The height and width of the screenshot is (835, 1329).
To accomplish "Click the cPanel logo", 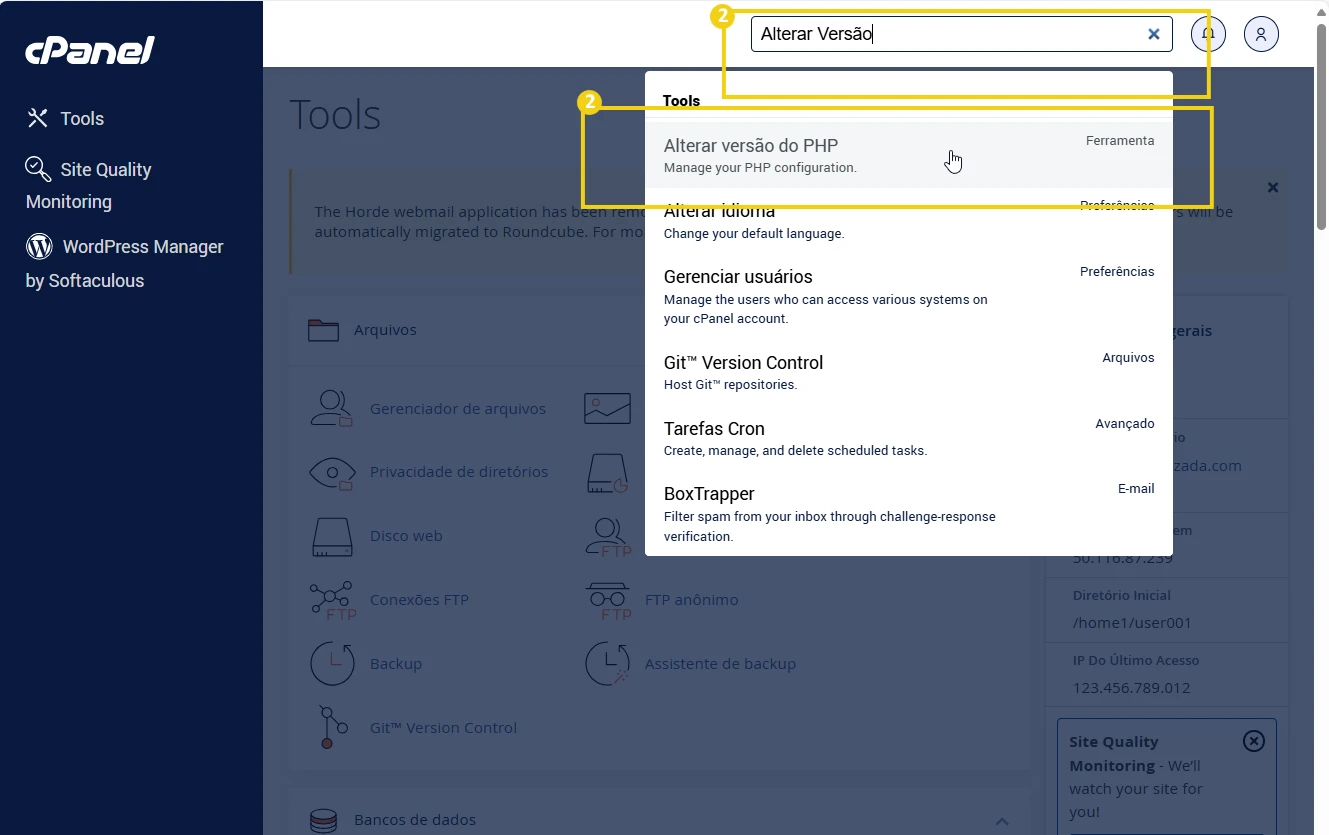I will tap(90, 49).
